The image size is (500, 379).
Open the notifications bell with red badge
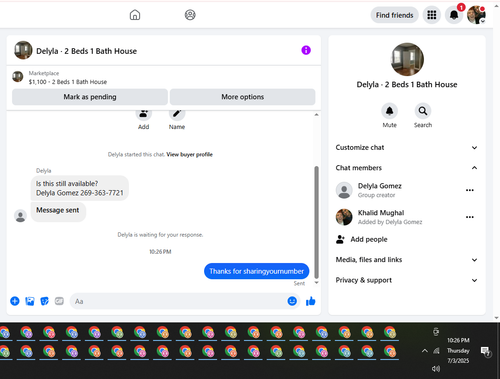(x=454, y=15)
